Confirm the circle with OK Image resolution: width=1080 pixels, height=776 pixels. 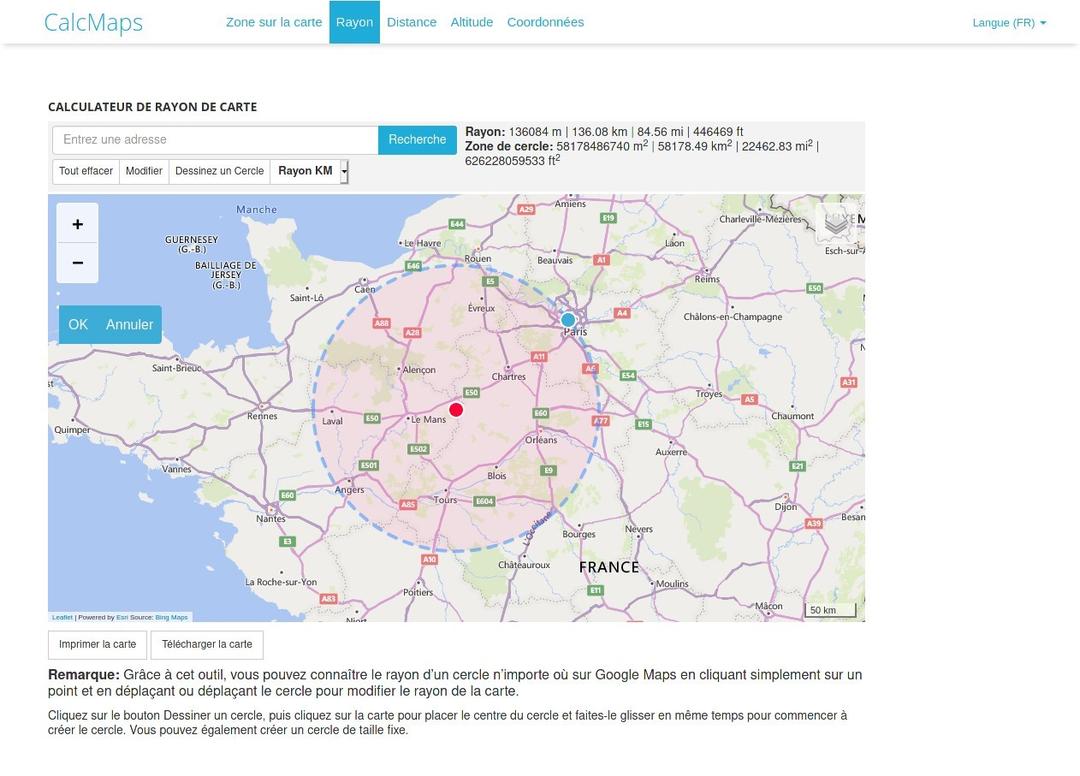tap(77, 324)
